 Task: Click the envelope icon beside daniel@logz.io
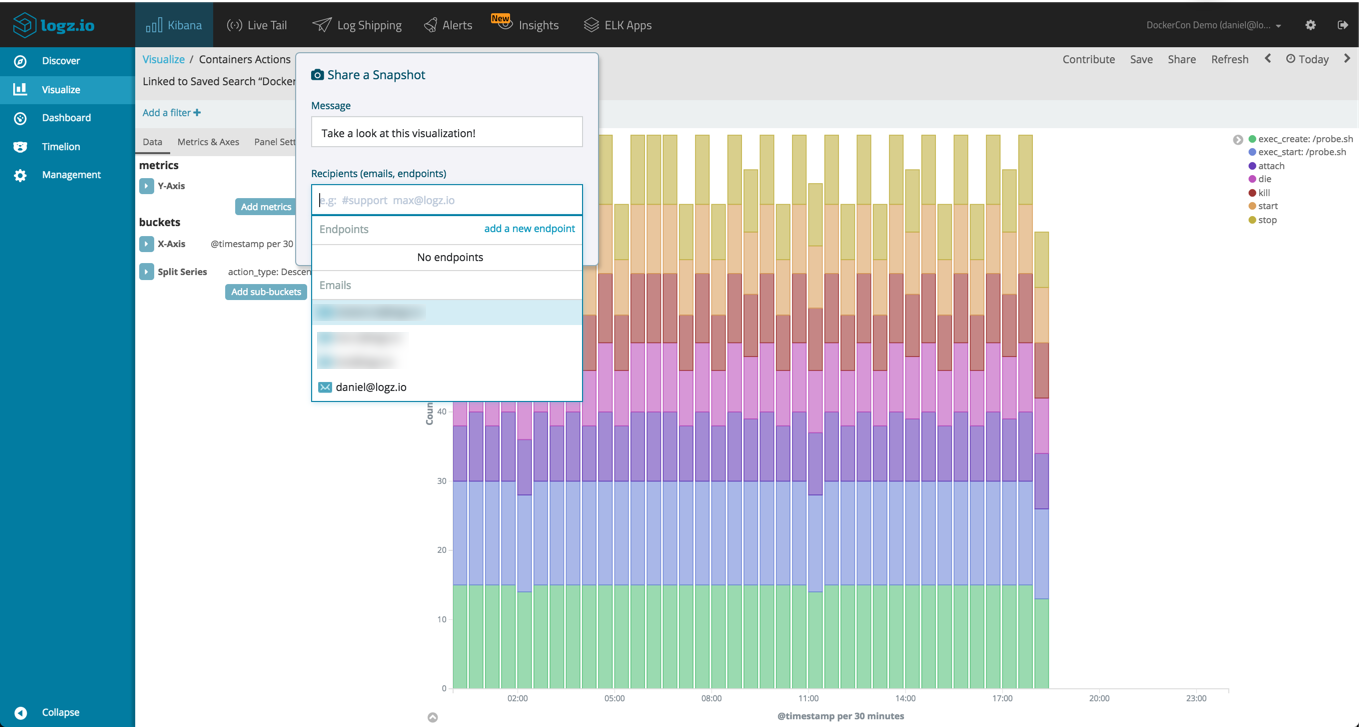(325, 387)
